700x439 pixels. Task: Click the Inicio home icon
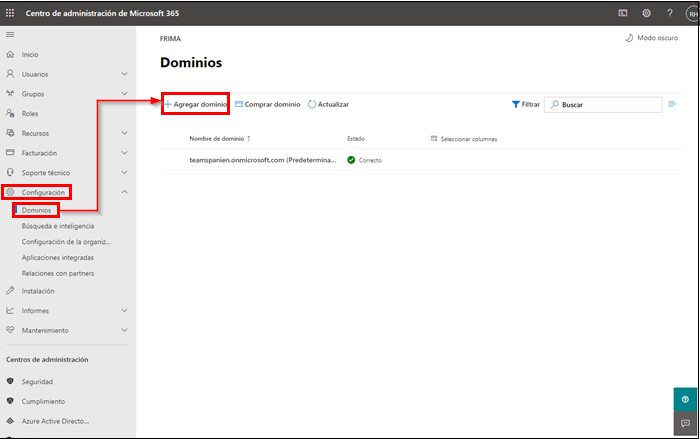[x=10, y=54]
